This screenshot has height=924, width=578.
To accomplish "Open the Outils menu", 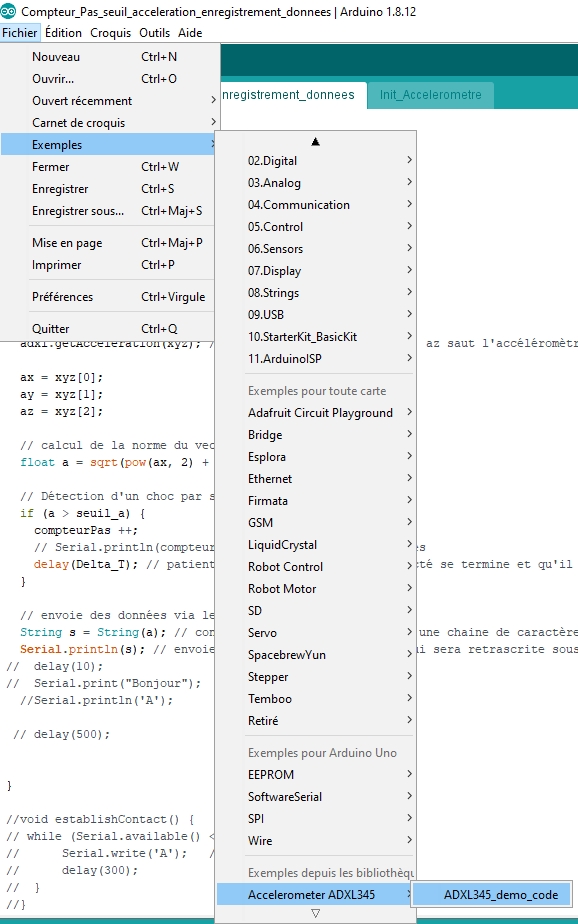I will [x=154, y=33].
